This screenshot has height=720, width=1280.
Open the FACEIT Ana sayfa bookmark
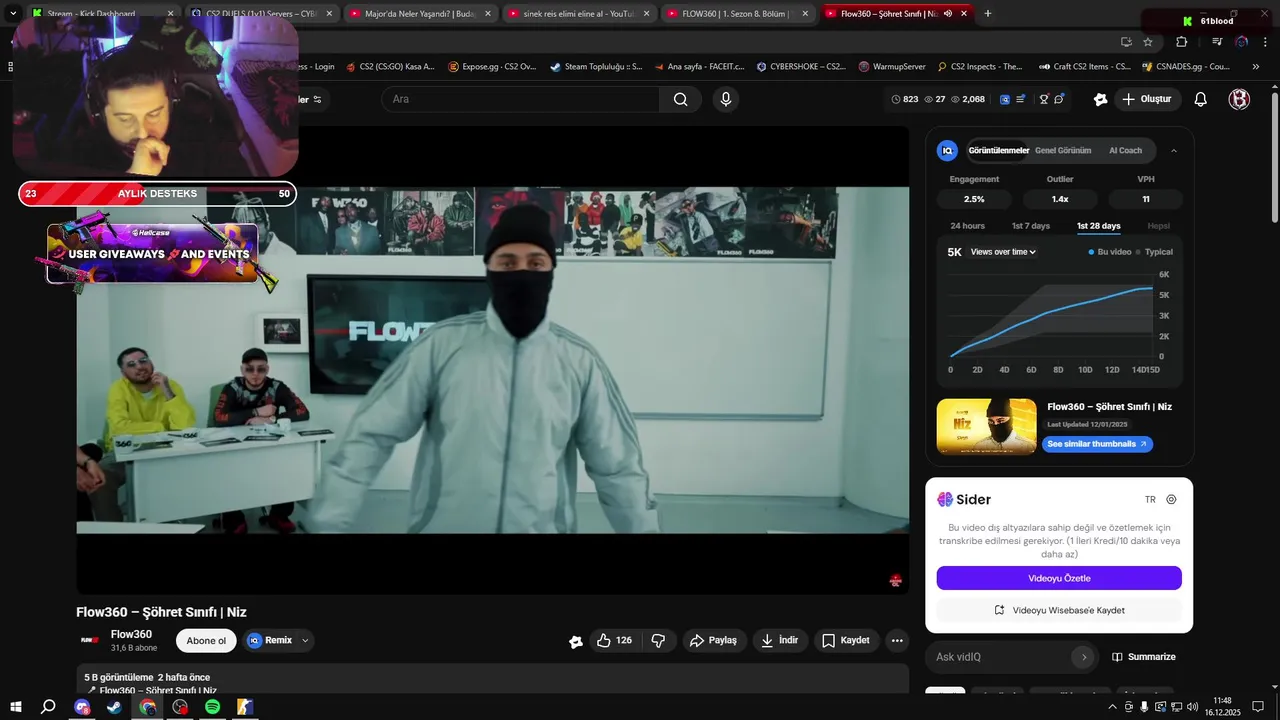[699, 67]
